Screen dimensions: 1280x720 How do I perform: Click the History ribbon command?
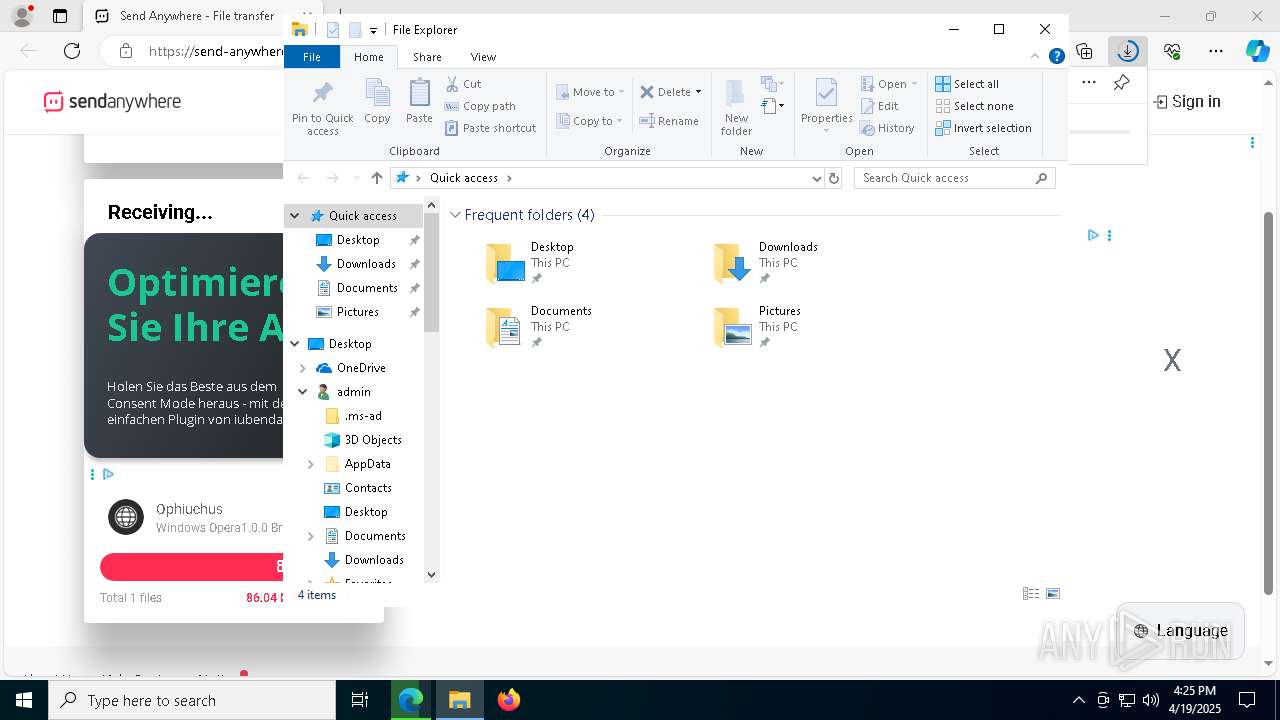click(887, 128)
